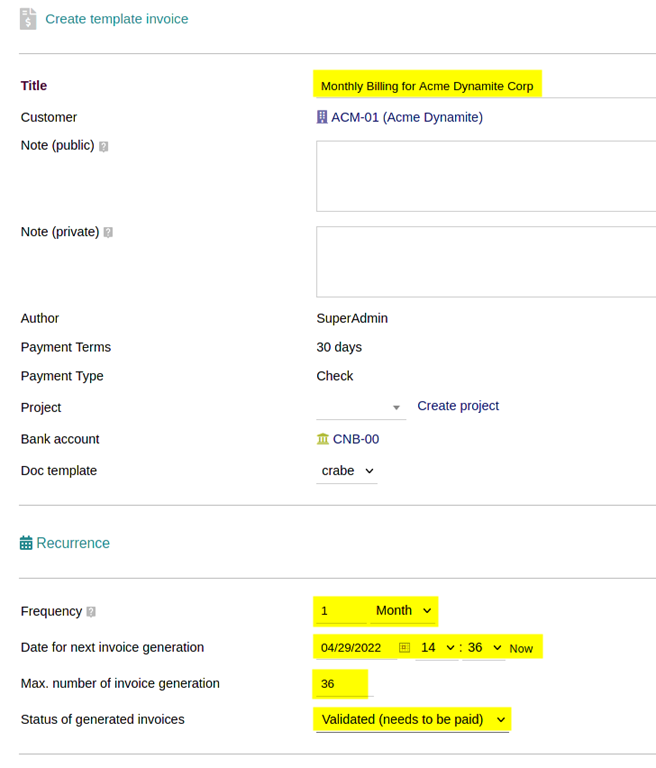Click the help icon next to Note (public)
The image size is (656, 768).
tap(103, 146)
